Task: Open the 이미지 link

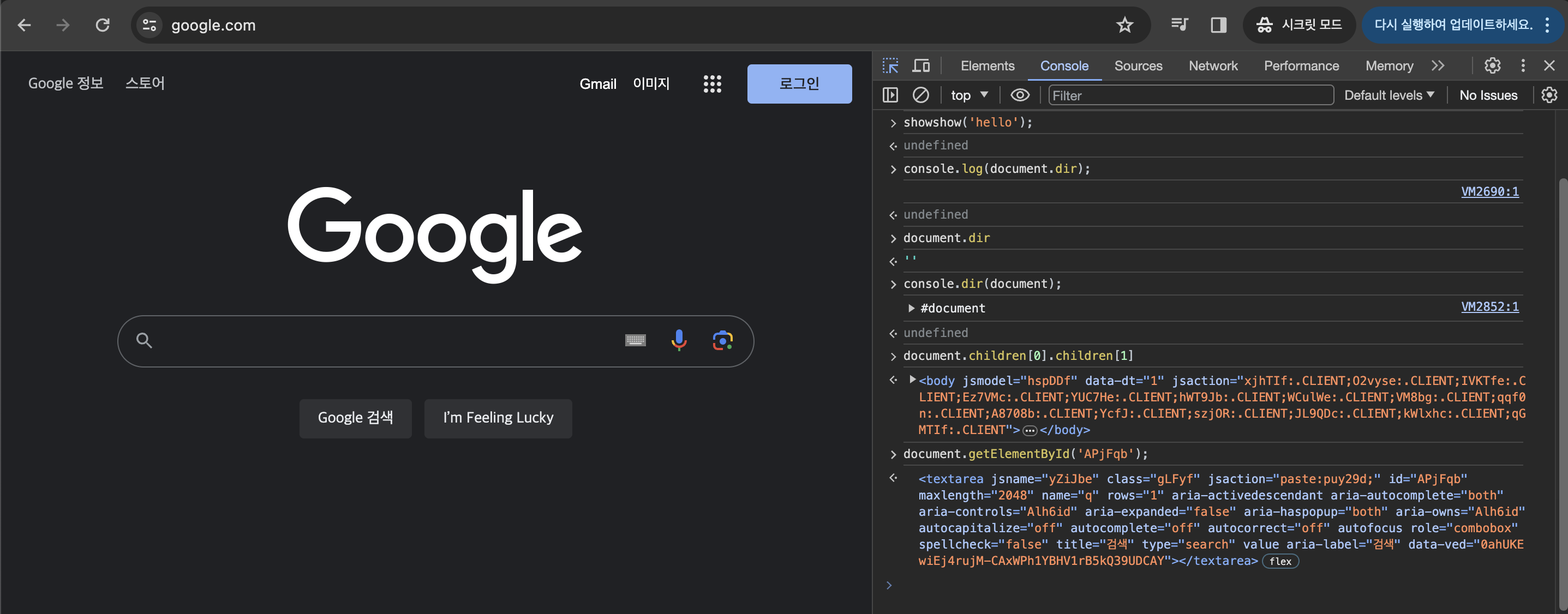Action: pos(651,83)
